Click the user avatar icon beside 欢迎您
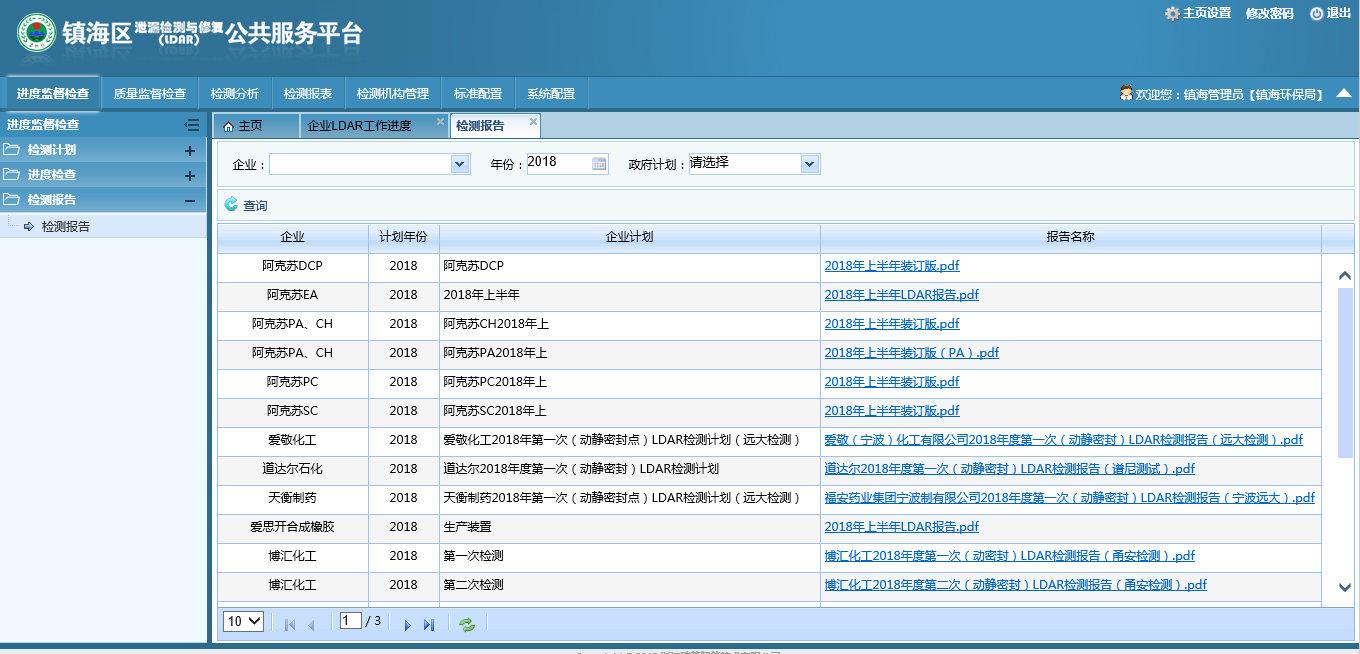Screen dimensions: 1360x654 tap(1126, 93)
